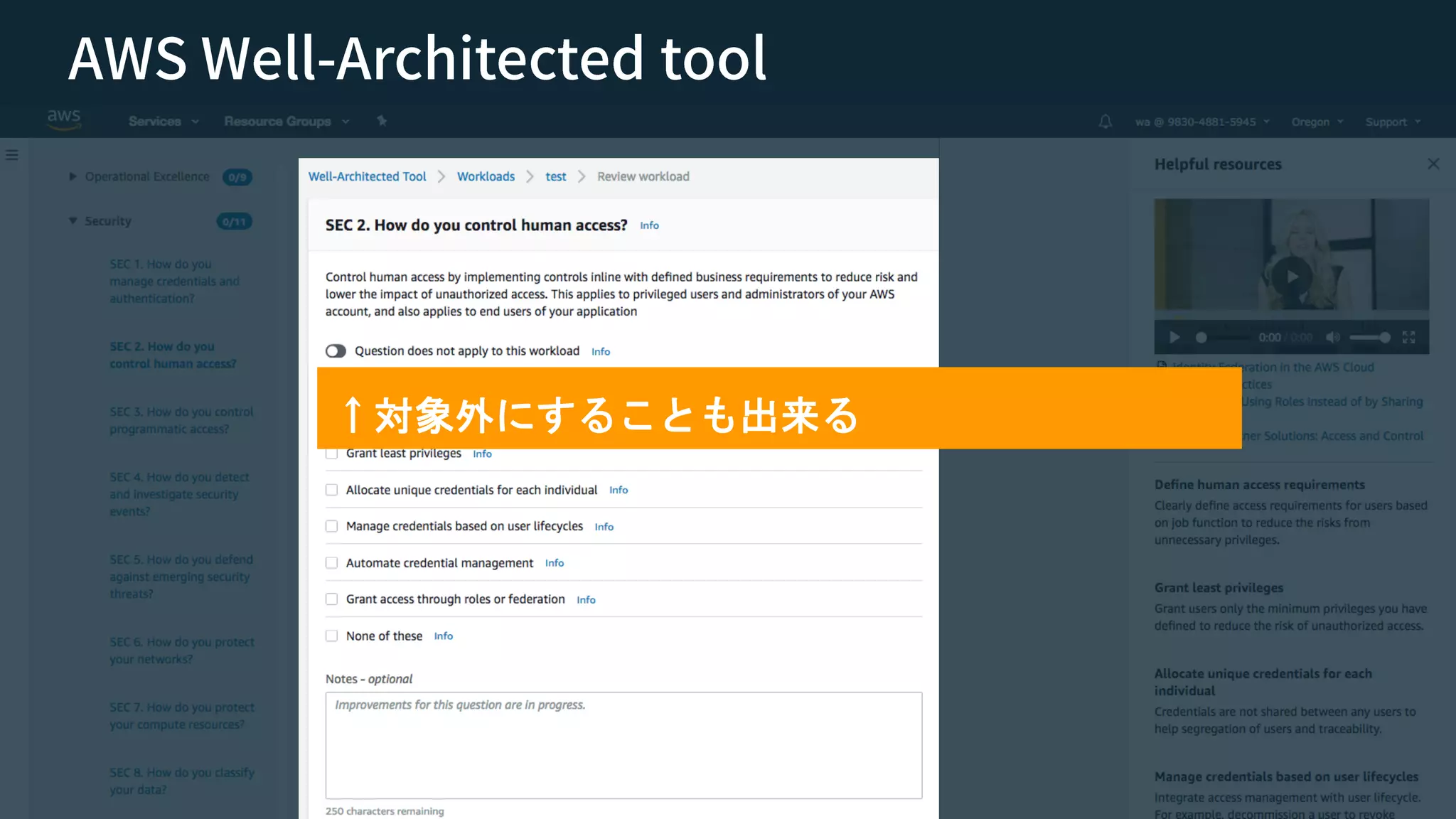
Task: Collapse the Security pillar
Action: (x=73, y=221)
